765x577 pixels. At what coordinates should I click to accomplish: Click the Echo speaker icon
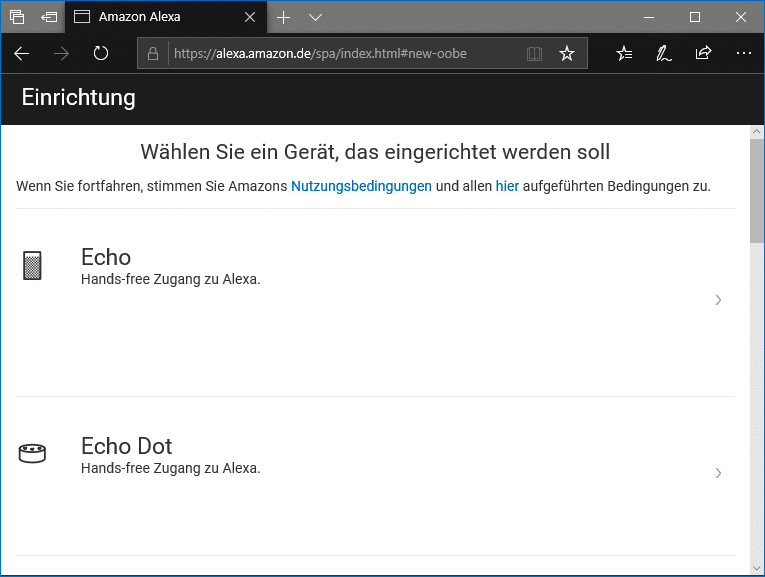coord(32,265)
